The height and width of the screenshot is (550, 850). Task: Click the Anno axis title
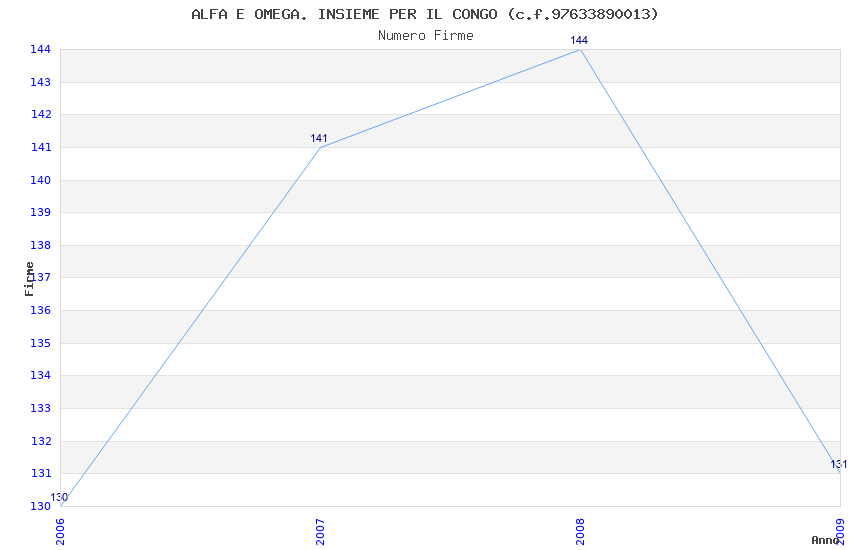(825, 540)
